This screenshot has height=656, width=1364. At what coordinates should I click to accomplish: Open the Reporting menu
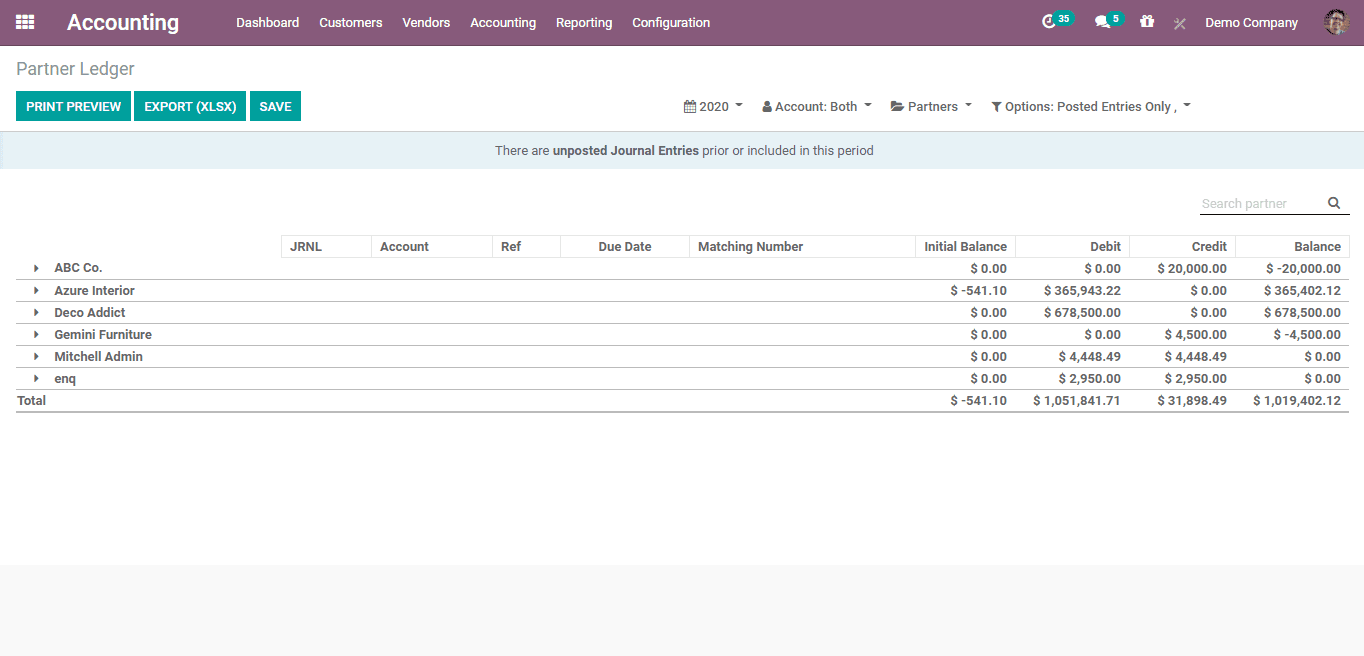tap(584, 22)
